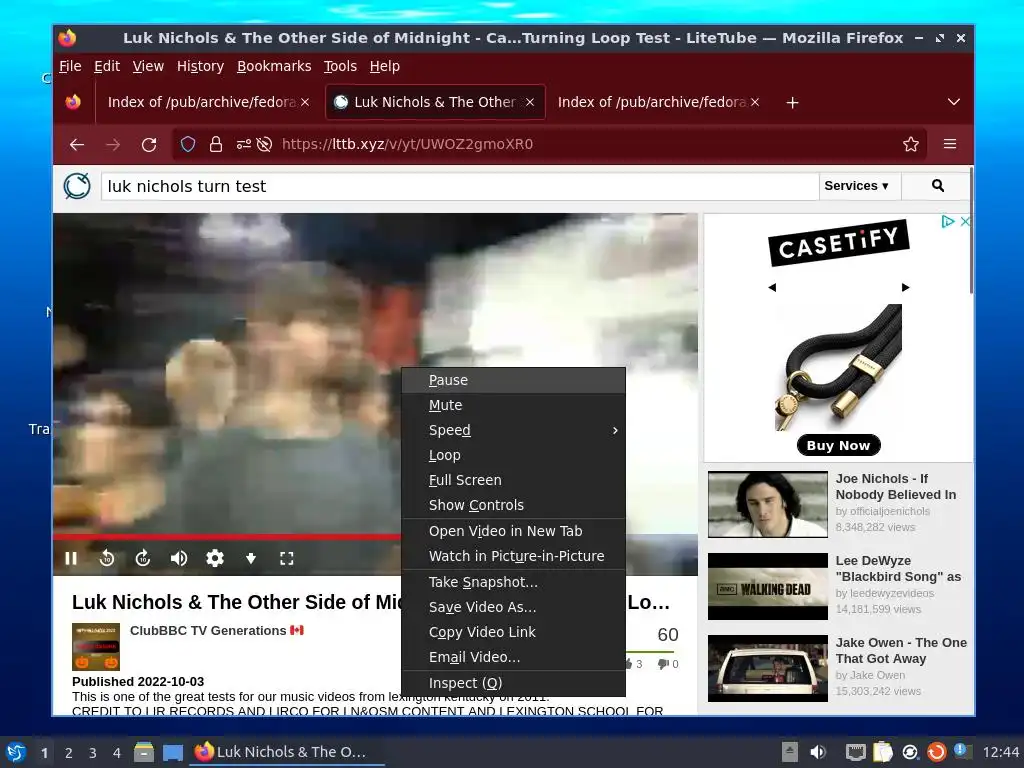
Task: Click the volume speaker icon in the player
Action: tap(178, 558)
